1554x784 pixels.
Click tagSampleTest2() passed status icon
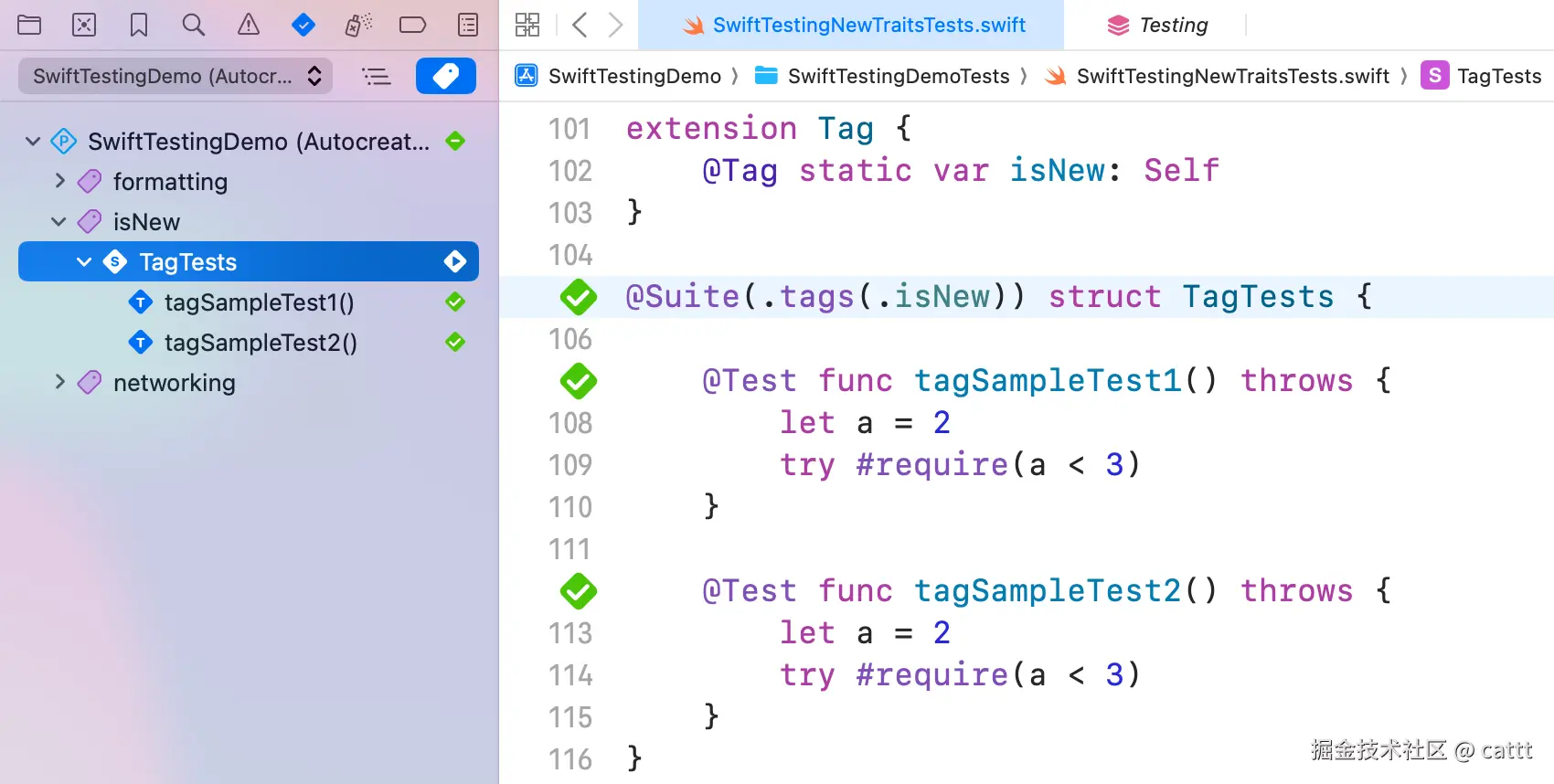point(455,343)
